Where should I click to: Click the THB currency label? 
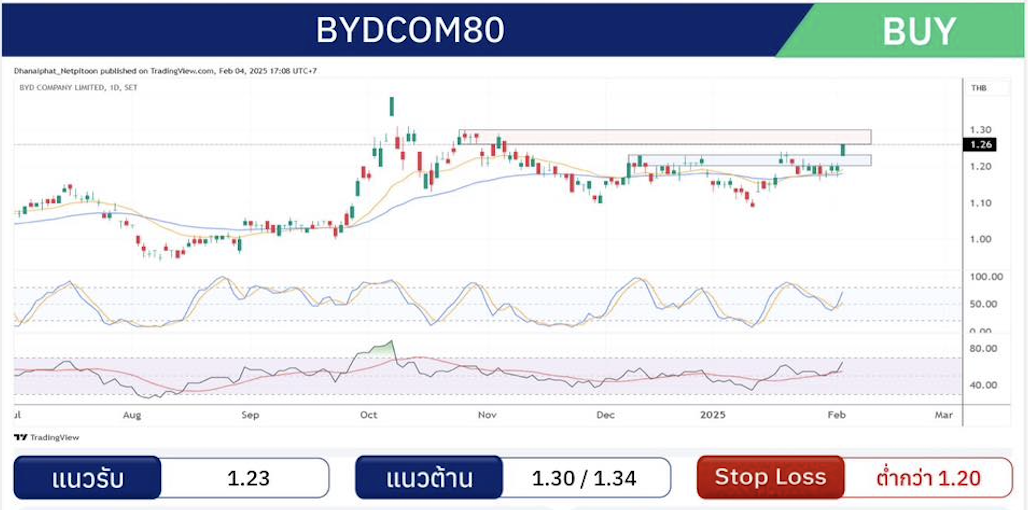pos(979,88)
